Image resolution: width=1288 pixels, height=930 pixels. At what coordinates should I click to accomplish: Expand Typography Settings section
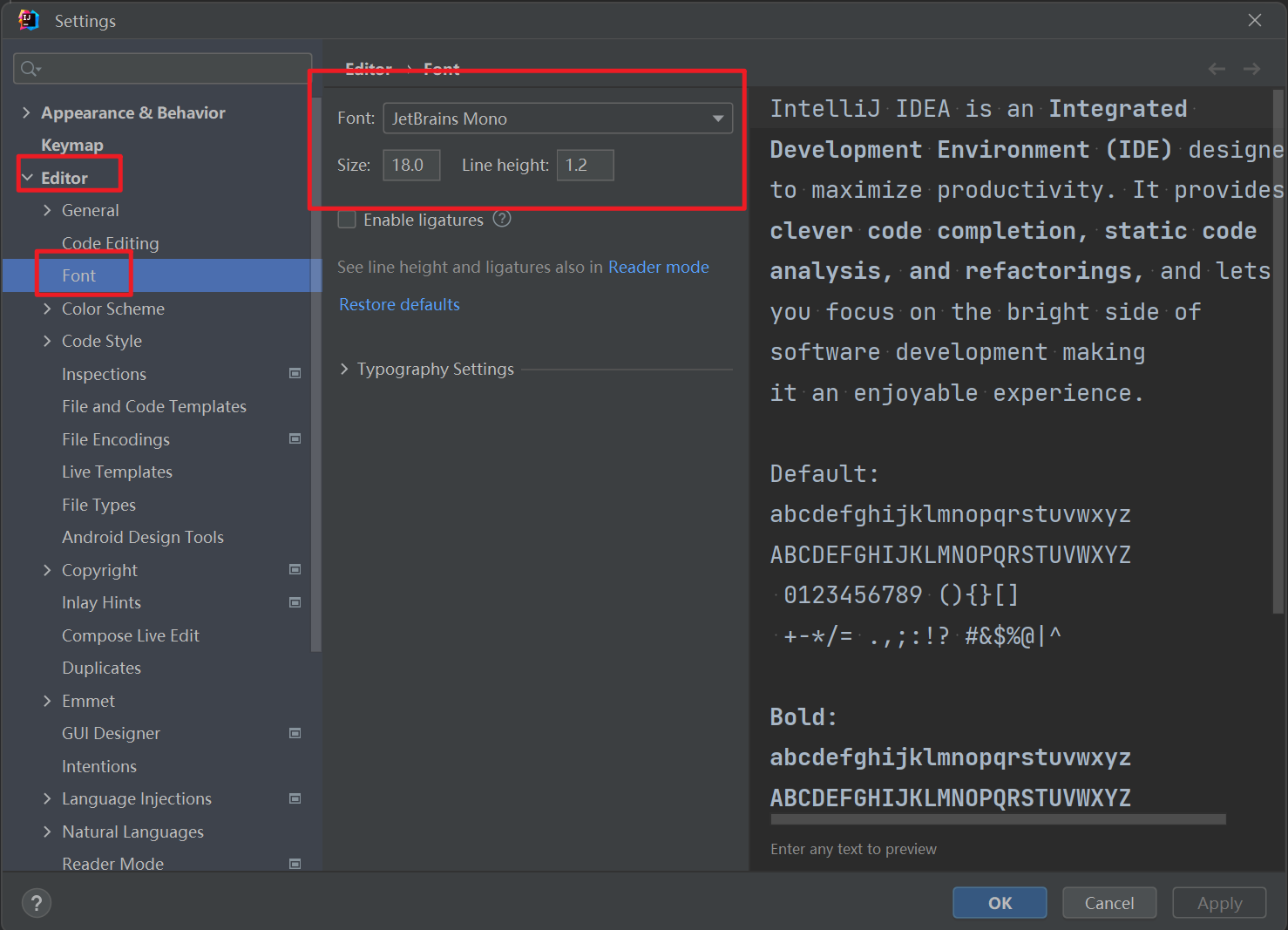point(344,369)
